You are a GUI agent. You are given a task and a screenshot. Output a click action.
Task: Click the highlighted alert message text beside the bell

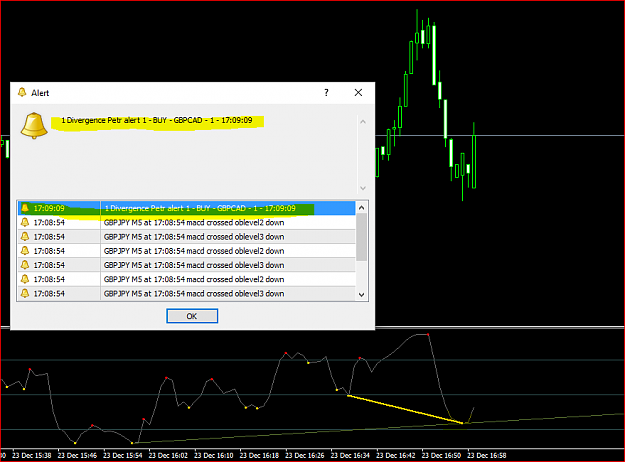click(157, 120)
